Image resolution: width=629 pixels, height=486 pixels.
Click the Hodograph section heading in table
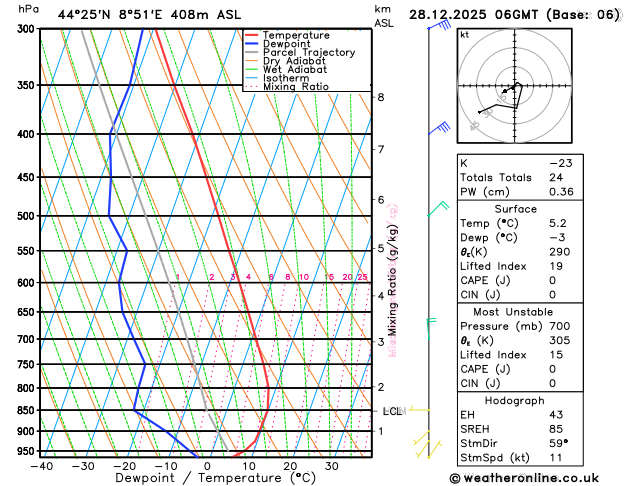(515, 401)
